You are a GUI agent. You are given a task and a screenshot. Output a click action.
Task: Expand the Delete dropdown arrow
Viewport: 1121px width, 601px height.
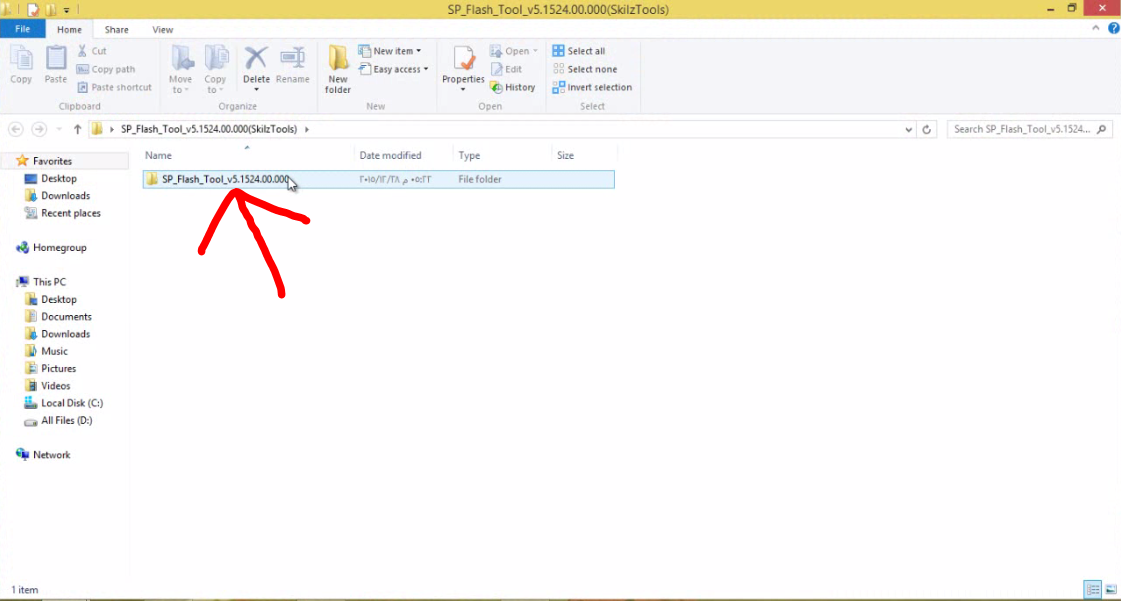click(256, 90)
